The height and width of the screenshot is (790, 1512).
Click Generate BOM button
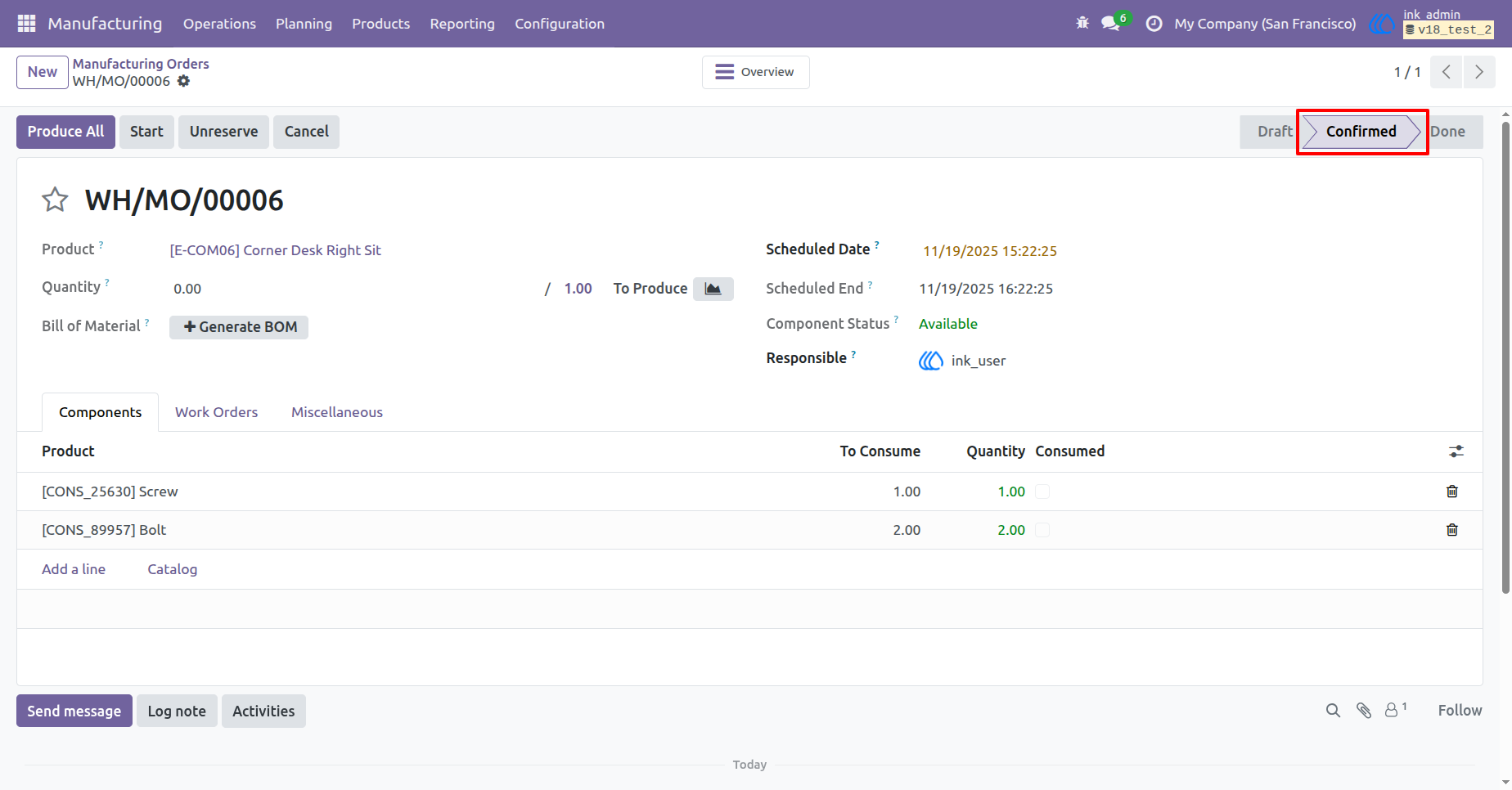point(239,327)
